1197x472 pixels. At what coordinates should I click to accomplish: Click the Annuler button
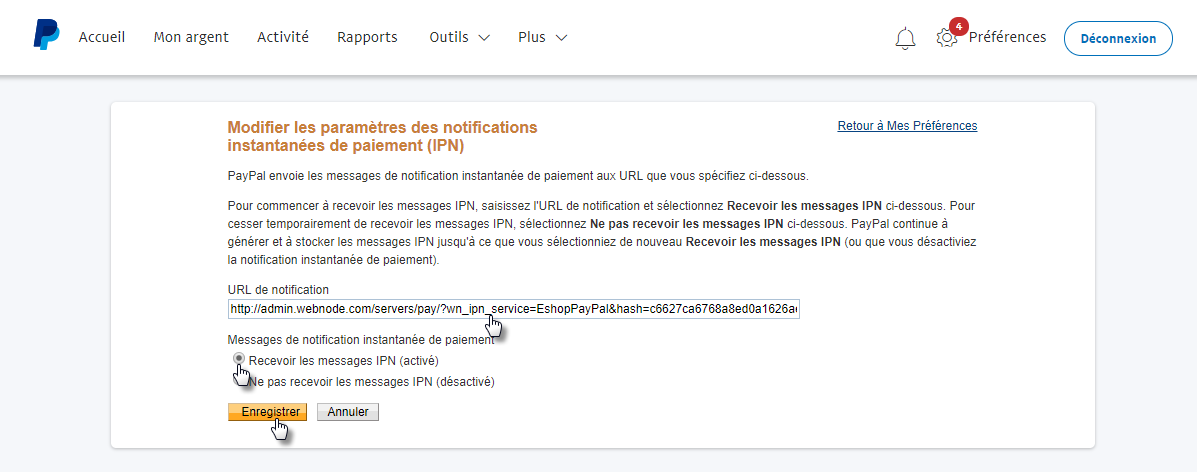347,412
